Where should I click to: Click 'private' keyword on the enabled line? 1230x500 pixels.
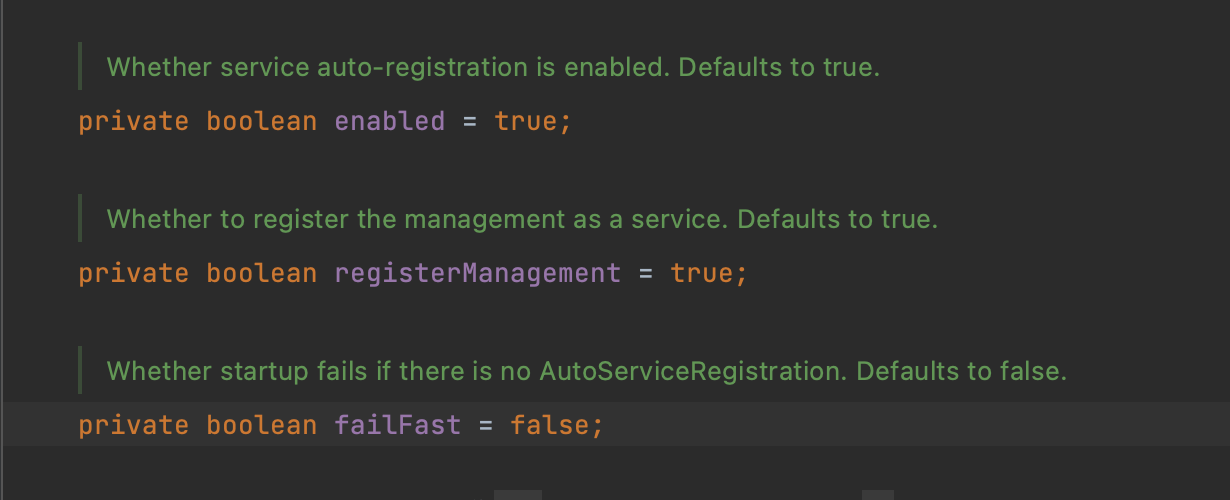tap(134, 122)
